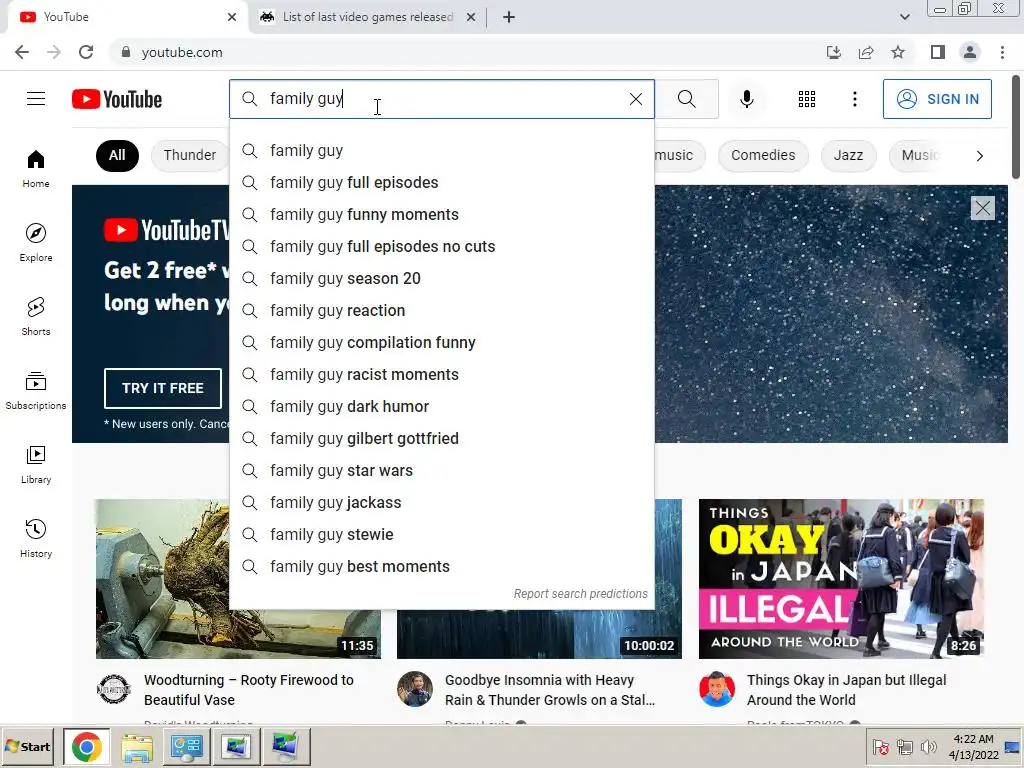This screenshot has width=1024, height=768.
Task: Open a new browser tab
Action: pyautogui.click(x=509, y=17)
